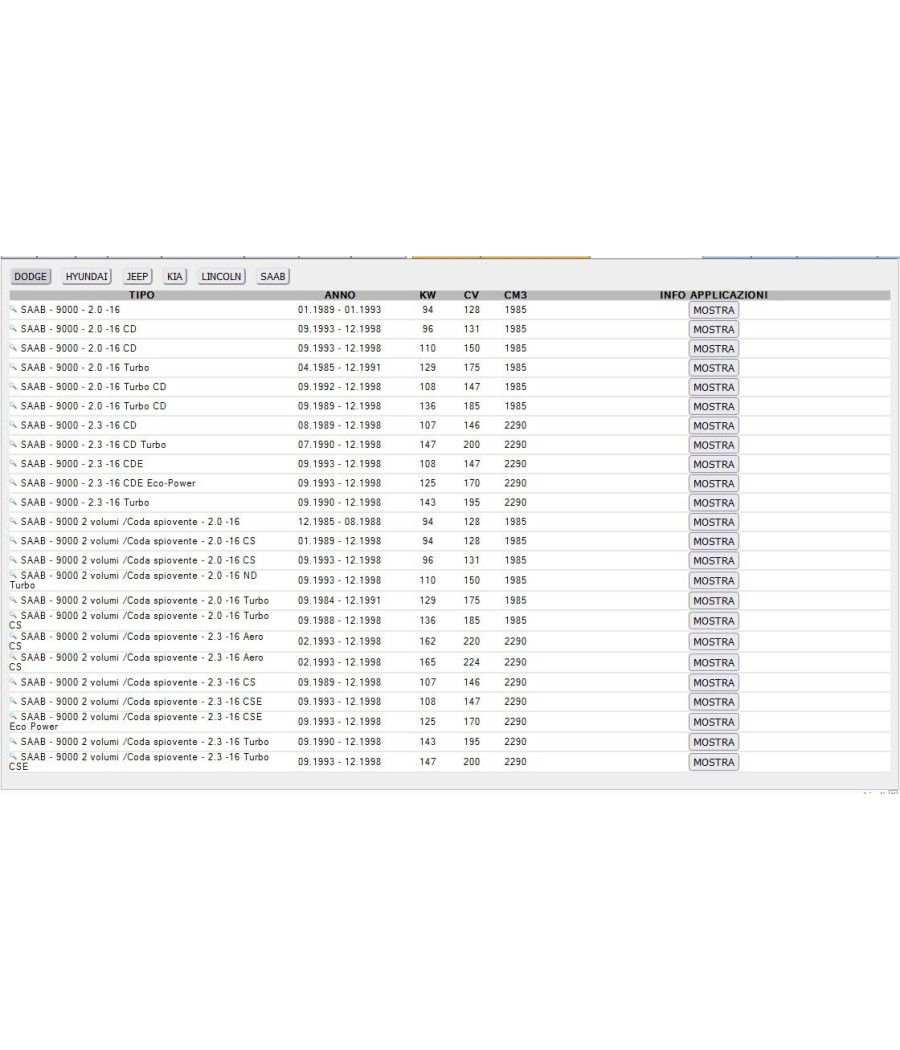Click magnifier icon of 2.3 -16 CSE Eco Power row
The image size is (900, 1050).
(x=13, y=717)
